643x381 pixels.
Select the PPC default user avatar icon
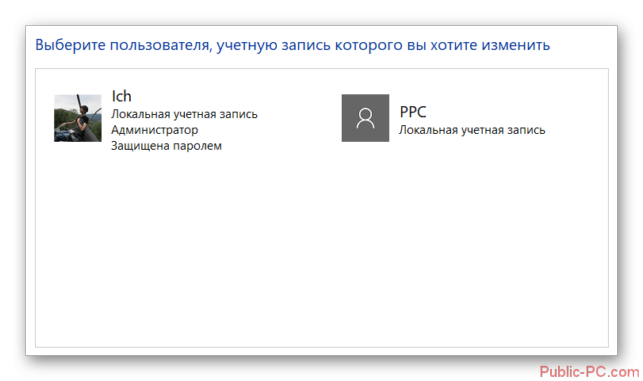coord(365,118)
